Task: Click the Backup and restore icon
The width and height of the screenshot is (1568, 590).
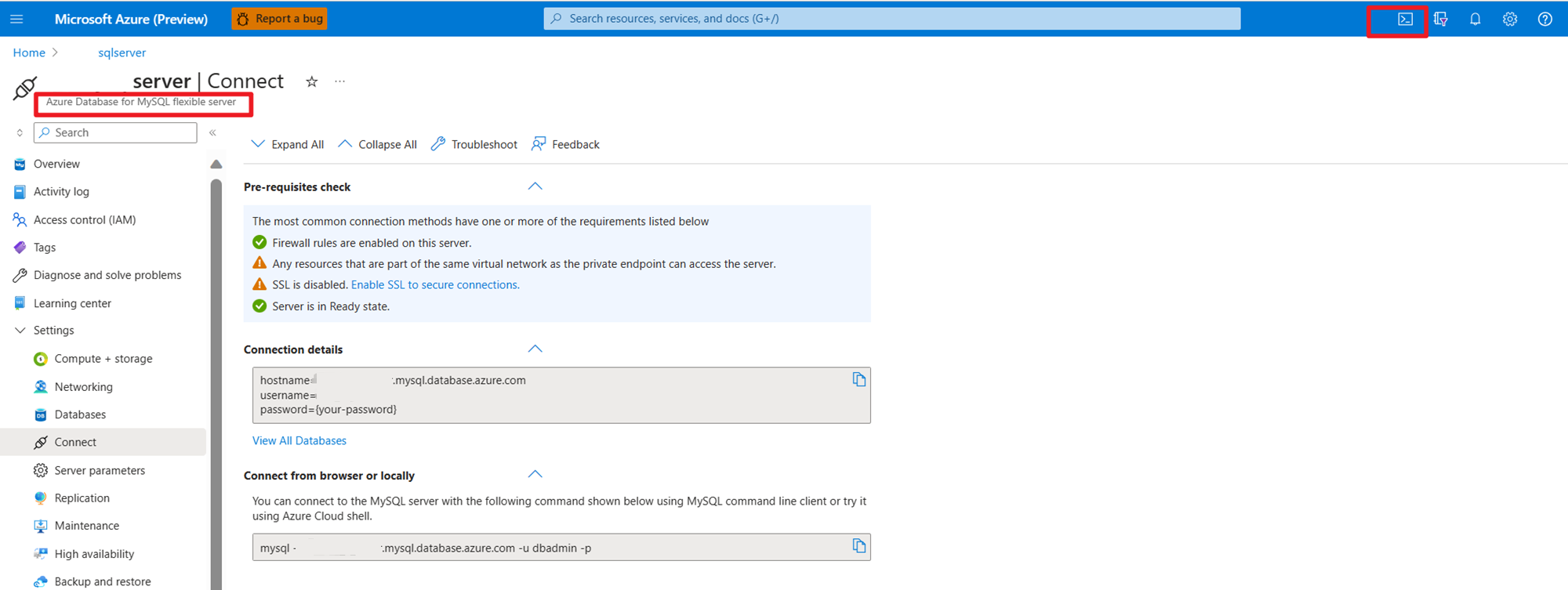Action: pos(41,581)
